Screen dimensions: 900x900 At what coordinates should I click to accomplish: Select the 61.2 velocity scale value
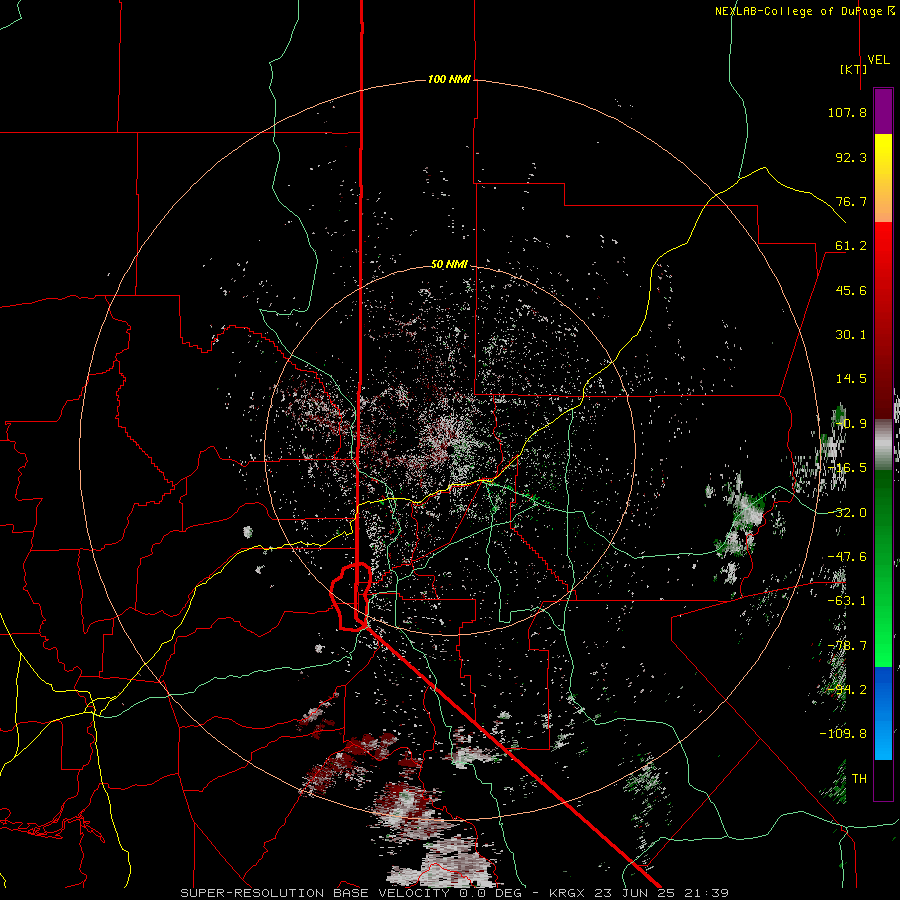[851, 246]
